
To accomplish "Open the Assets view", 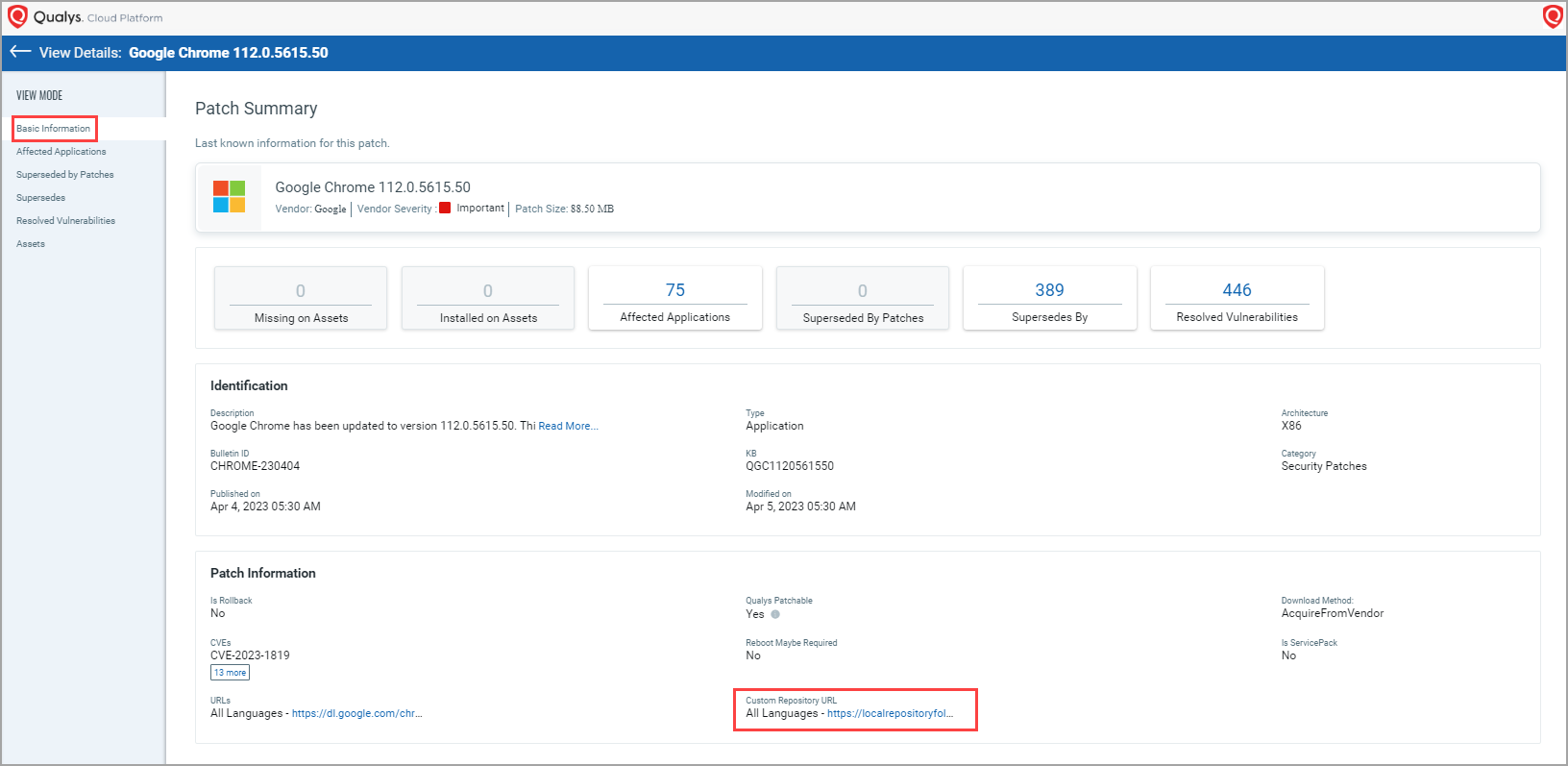I will [x=31, y=244].
